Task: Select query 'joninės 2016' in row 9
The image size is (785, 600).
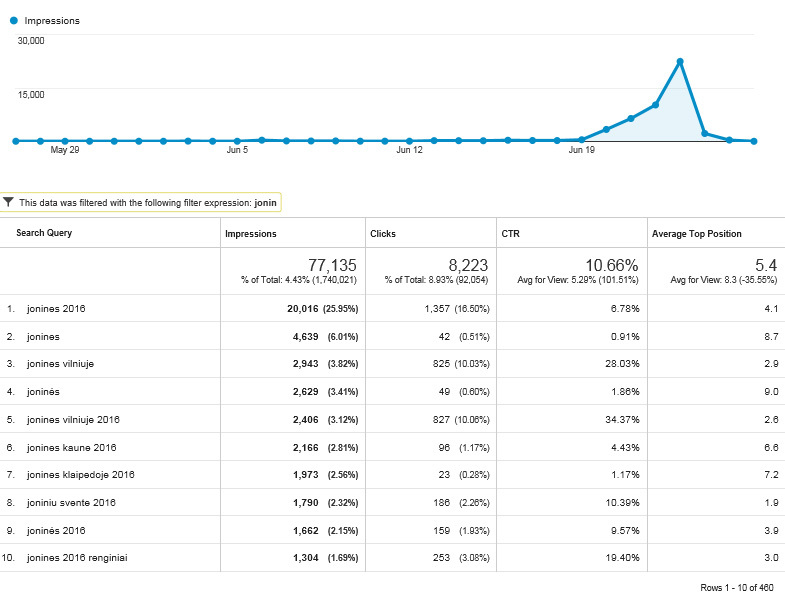Action: (x=56, y=531)
